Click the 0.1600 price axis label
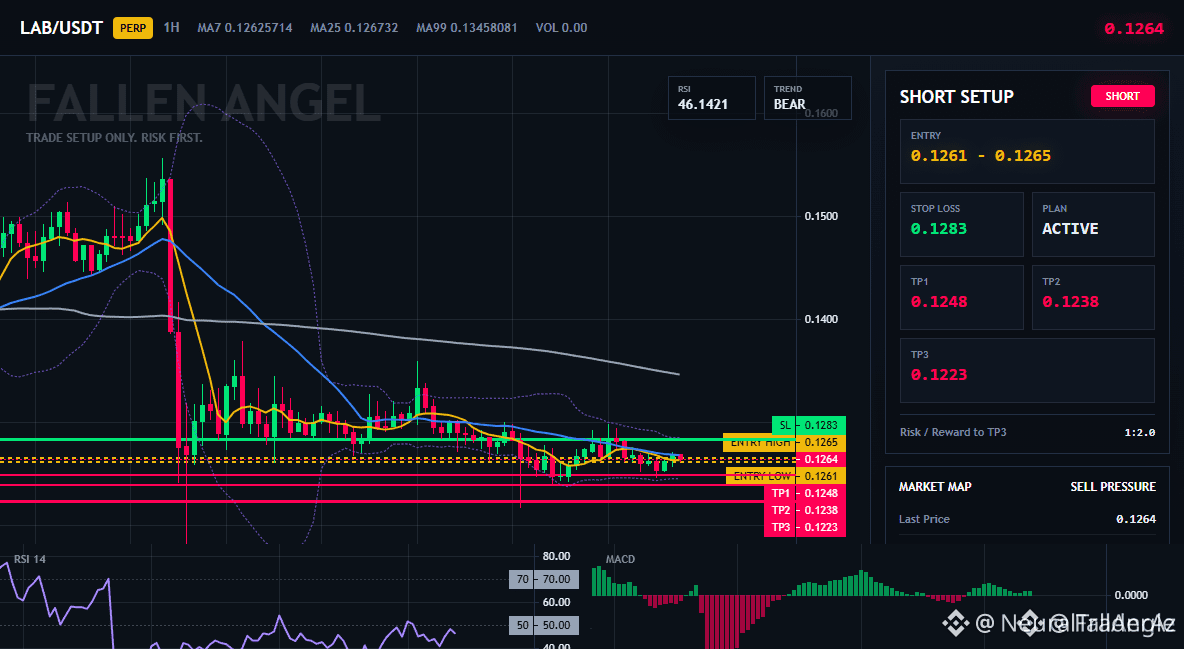The width and height of the screenshot is (1184, 649). point(821,113)
